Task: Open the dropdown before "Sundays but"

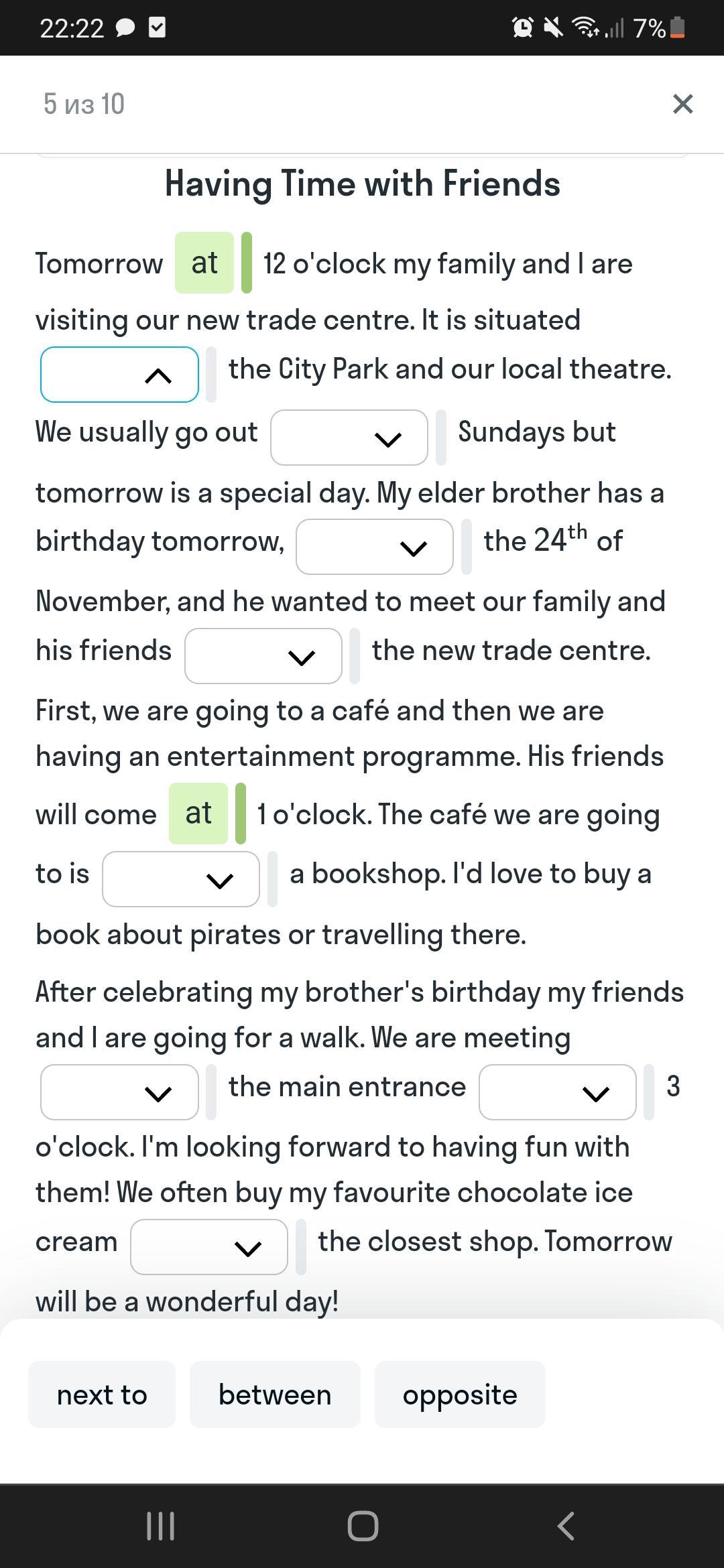Action: (349, 438)
